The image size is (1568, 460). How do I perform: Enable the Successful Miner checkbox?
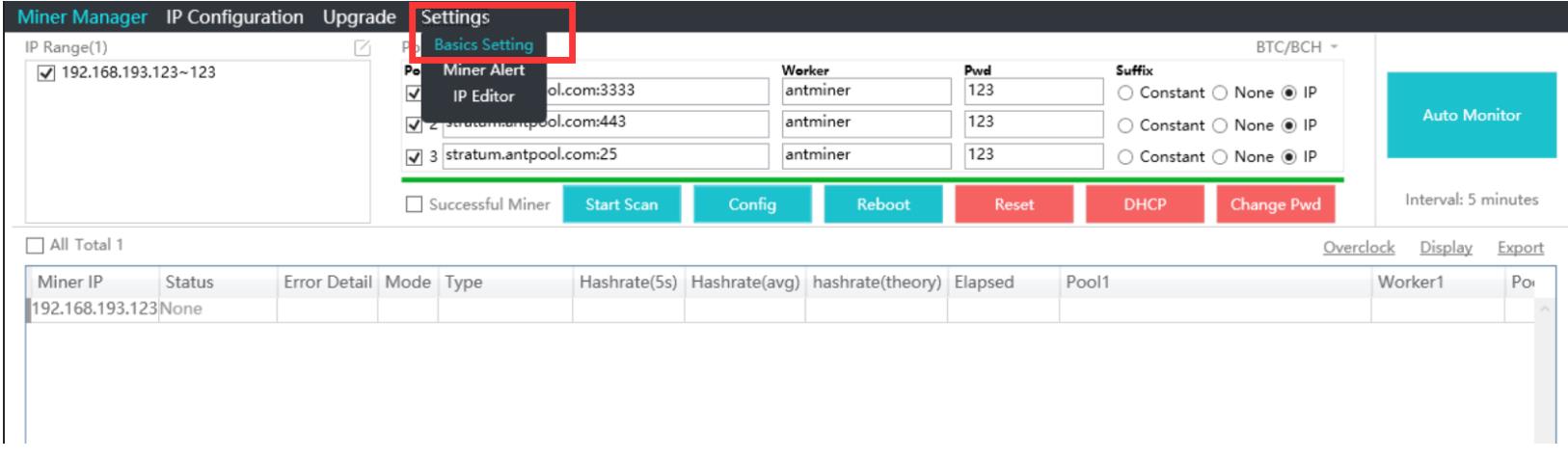click(x=415, y=204)
